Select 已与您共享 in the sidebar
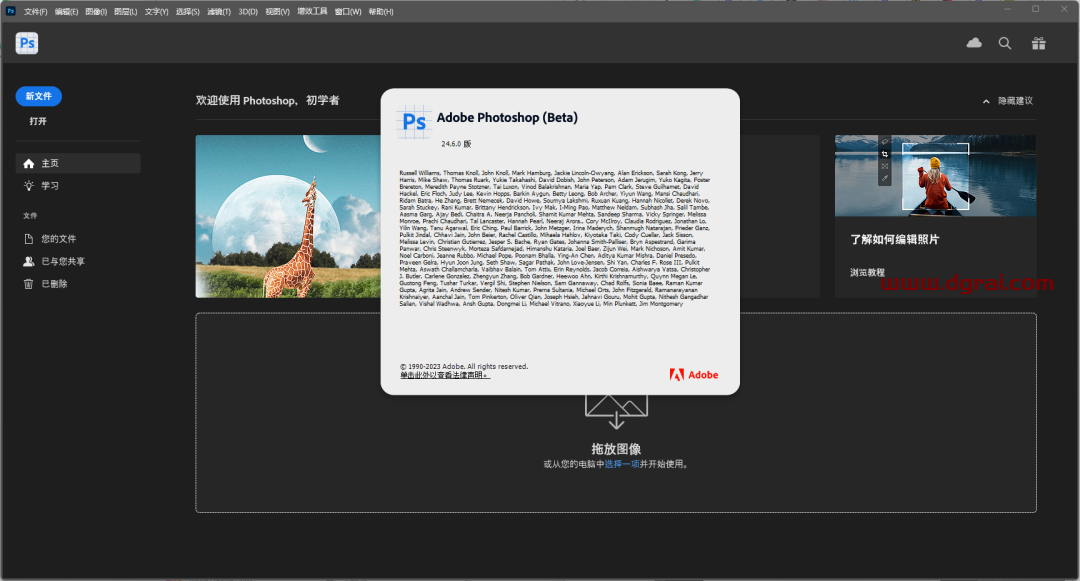1080x581 pixels. [62, 261]
